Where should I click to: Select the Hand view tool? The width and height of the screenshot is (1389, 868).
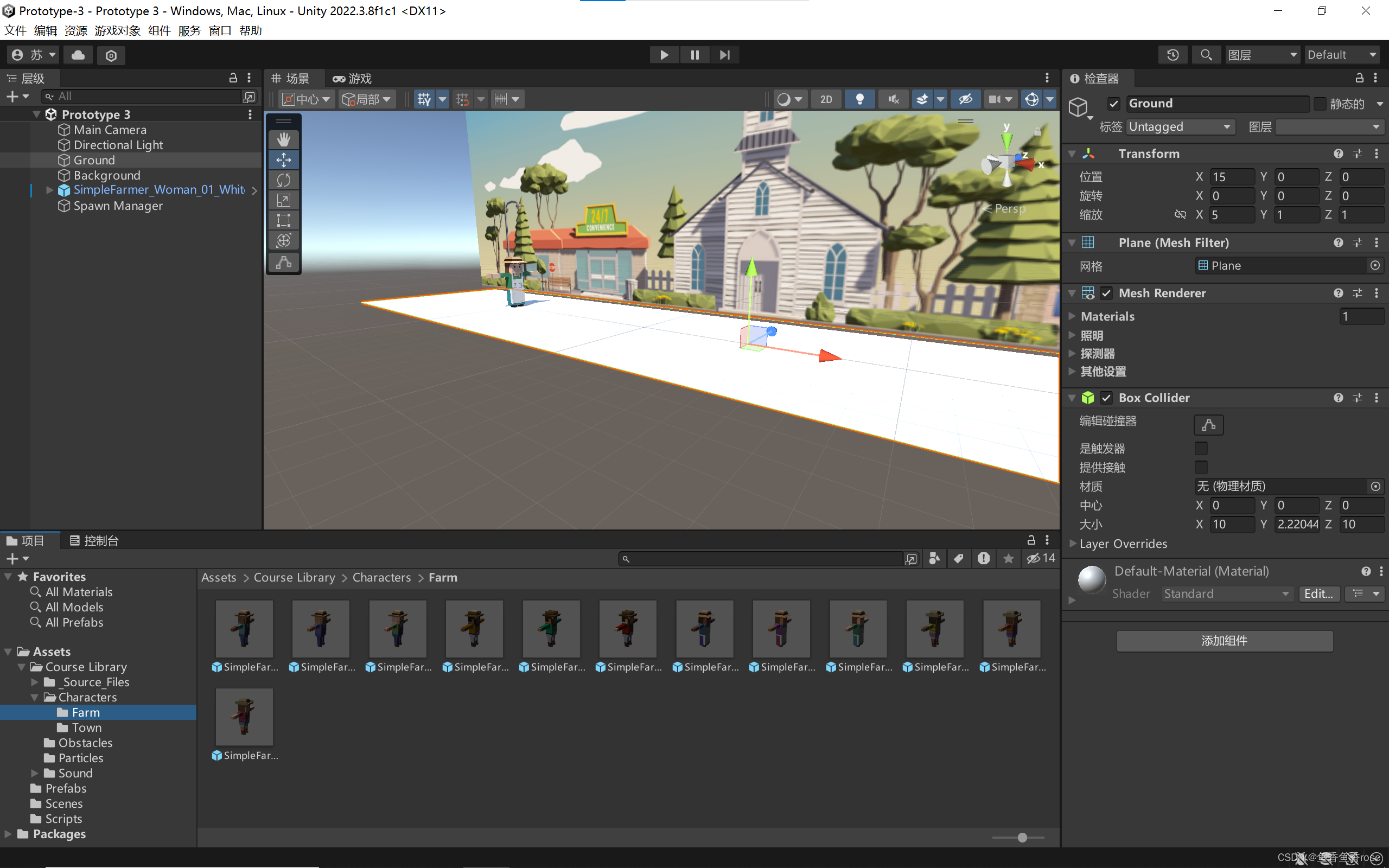pyautogui.click(x=284, y=139)
